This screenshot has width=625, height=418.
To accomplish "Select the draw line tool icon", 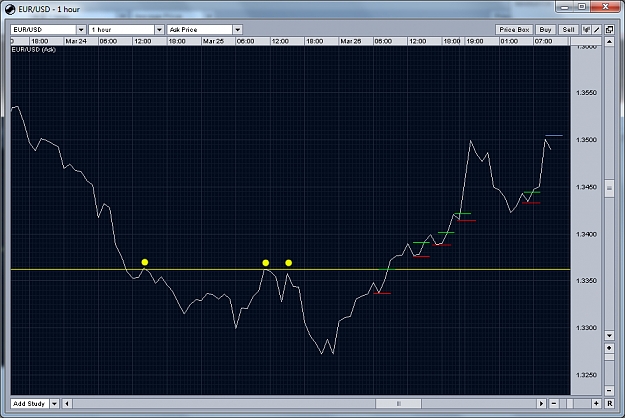I will tap(597, 29).
